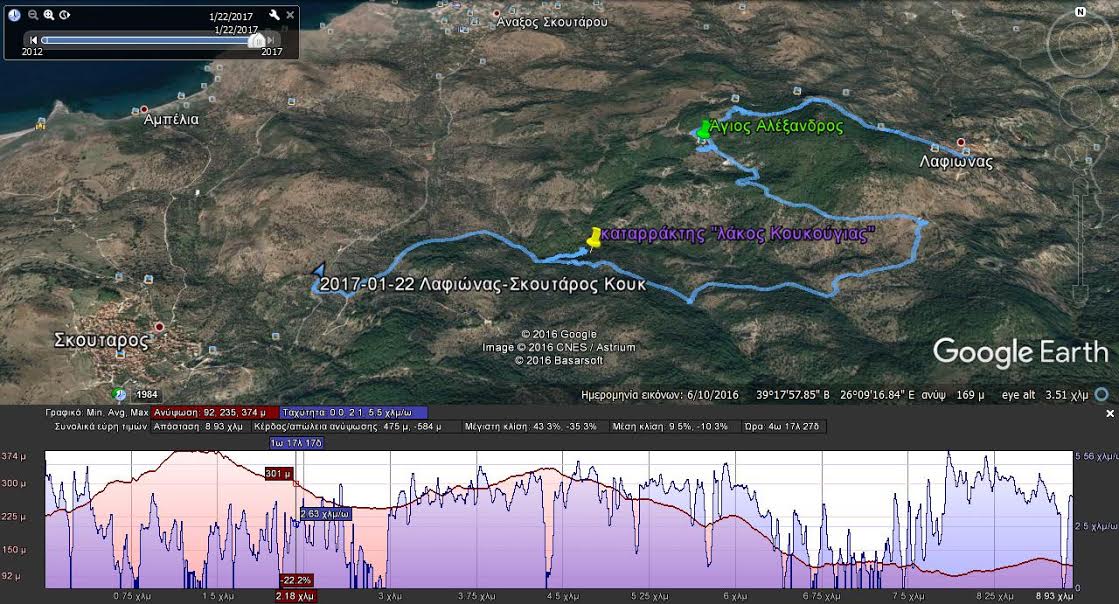
Task: Click the historical imagery clock icon
Action: point(14,15)
